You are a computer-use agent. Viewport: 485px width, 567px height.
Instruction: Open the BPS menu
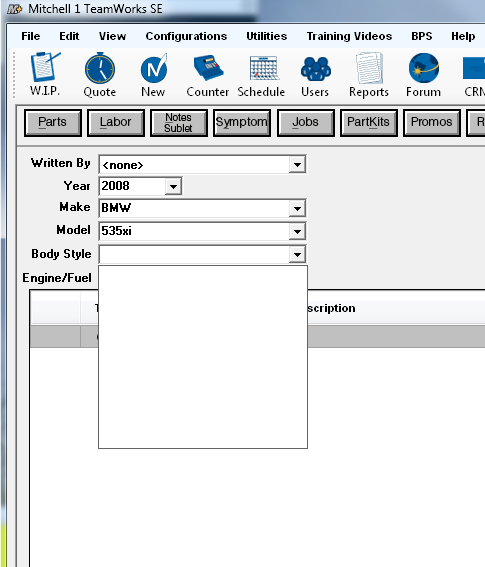(x=422, y=36)
